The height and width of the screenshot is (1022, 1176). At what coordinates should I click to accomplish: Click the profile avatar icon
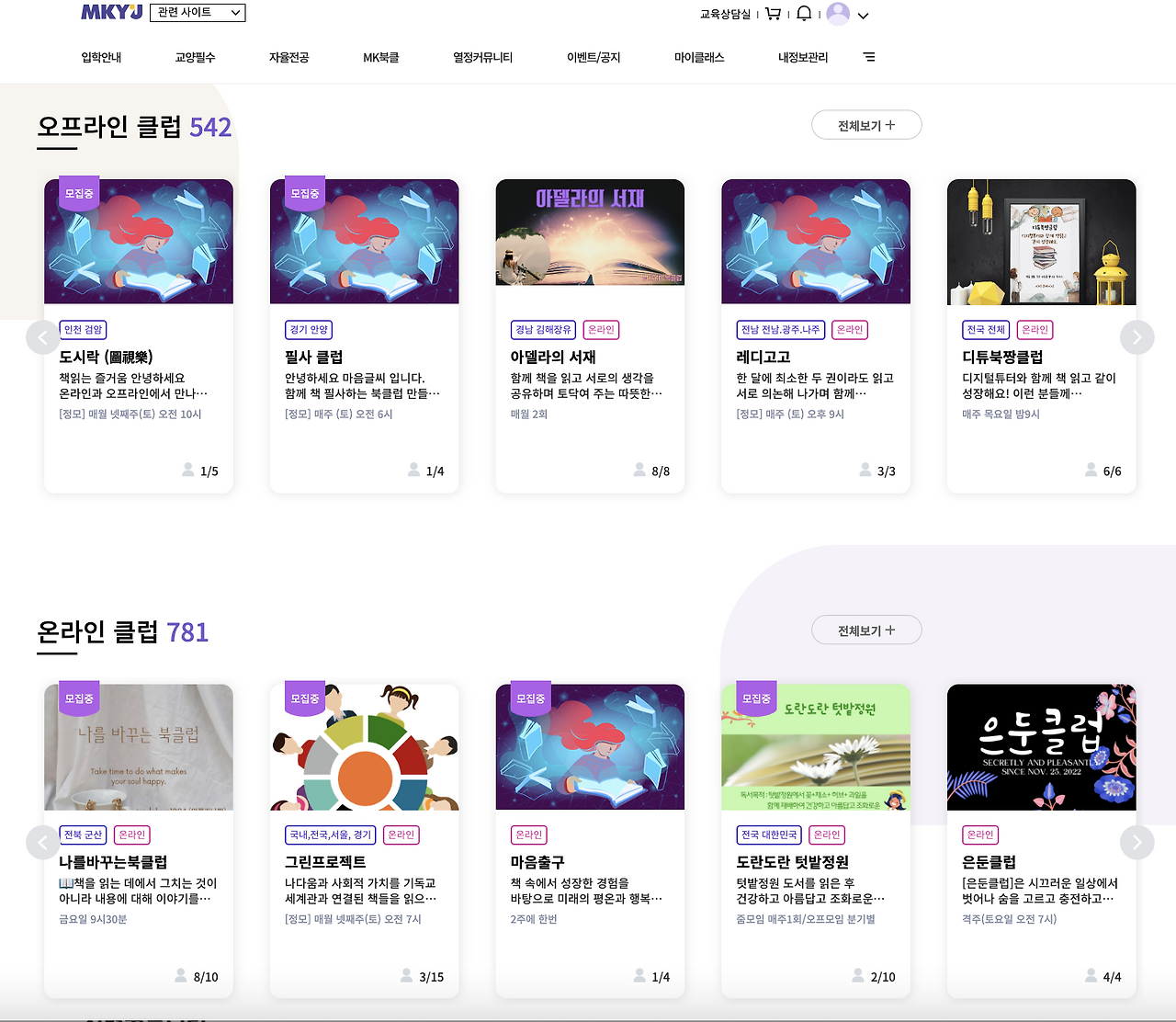(x=837, y=15)
